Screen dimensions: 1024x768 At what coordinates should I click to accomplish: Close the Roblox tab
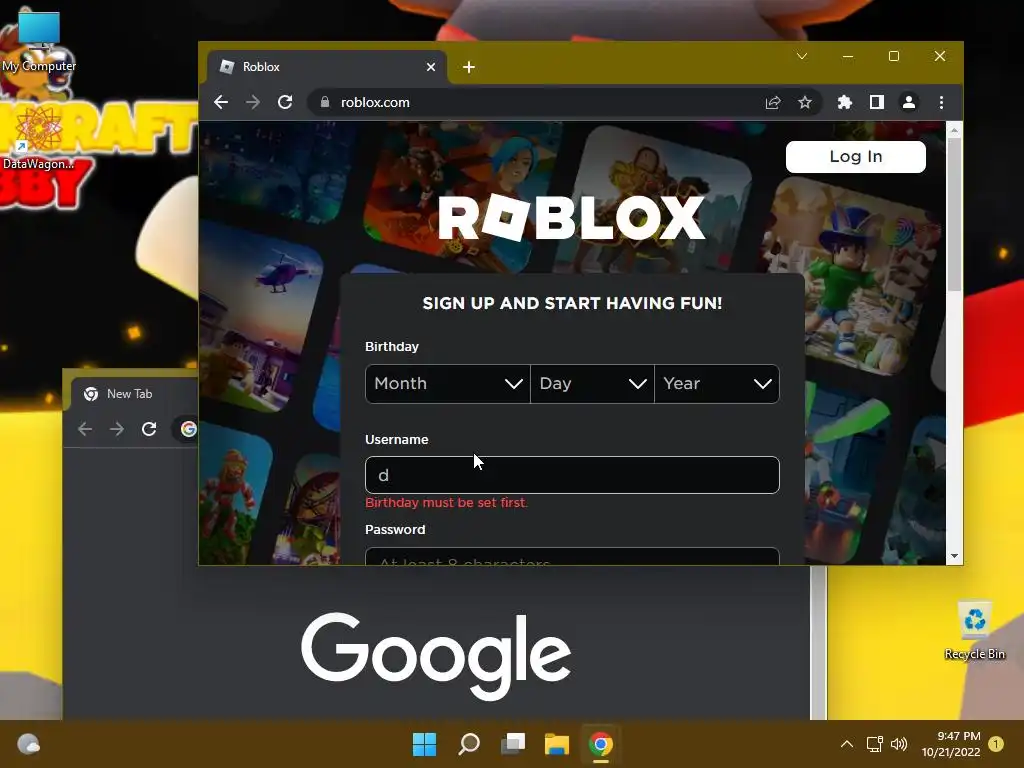431,67
